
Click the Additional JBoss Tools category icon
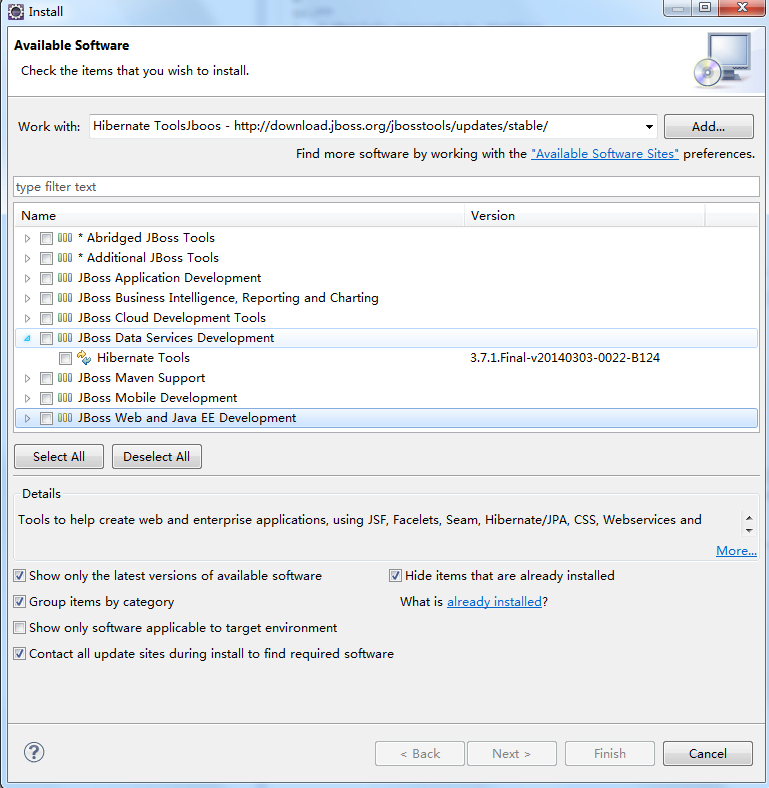click(65, 258)
